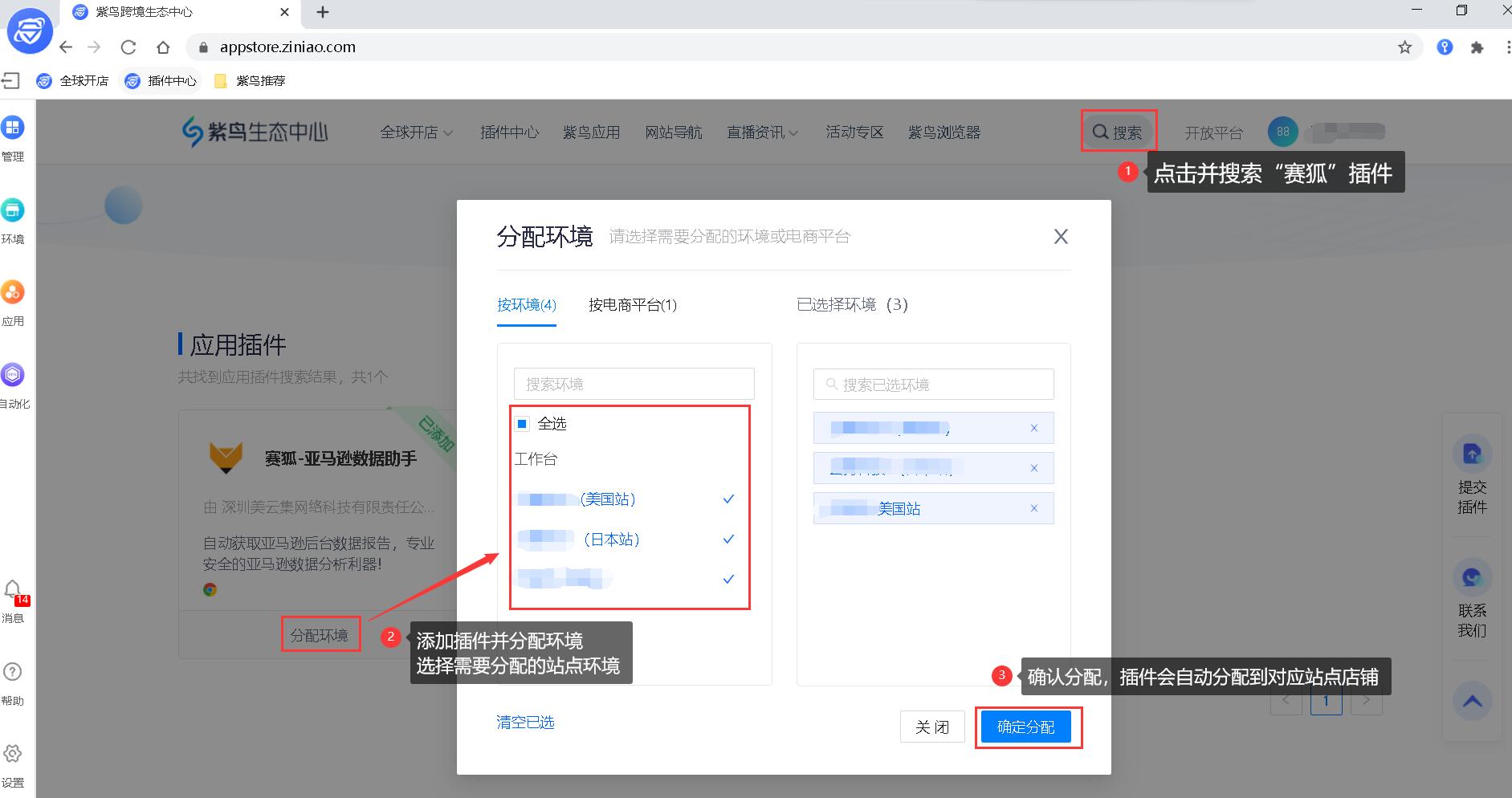Click the sidebar toggle icon in bookmarks bar

point(10,80)
